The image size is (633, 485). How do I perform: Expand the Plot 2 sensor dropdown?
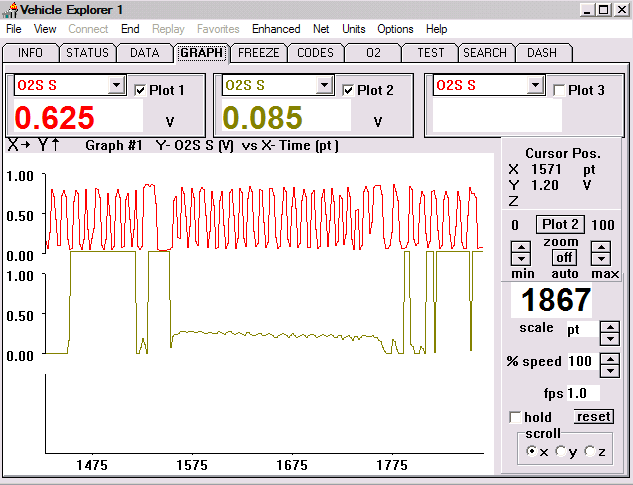click(x=324, y=86)
